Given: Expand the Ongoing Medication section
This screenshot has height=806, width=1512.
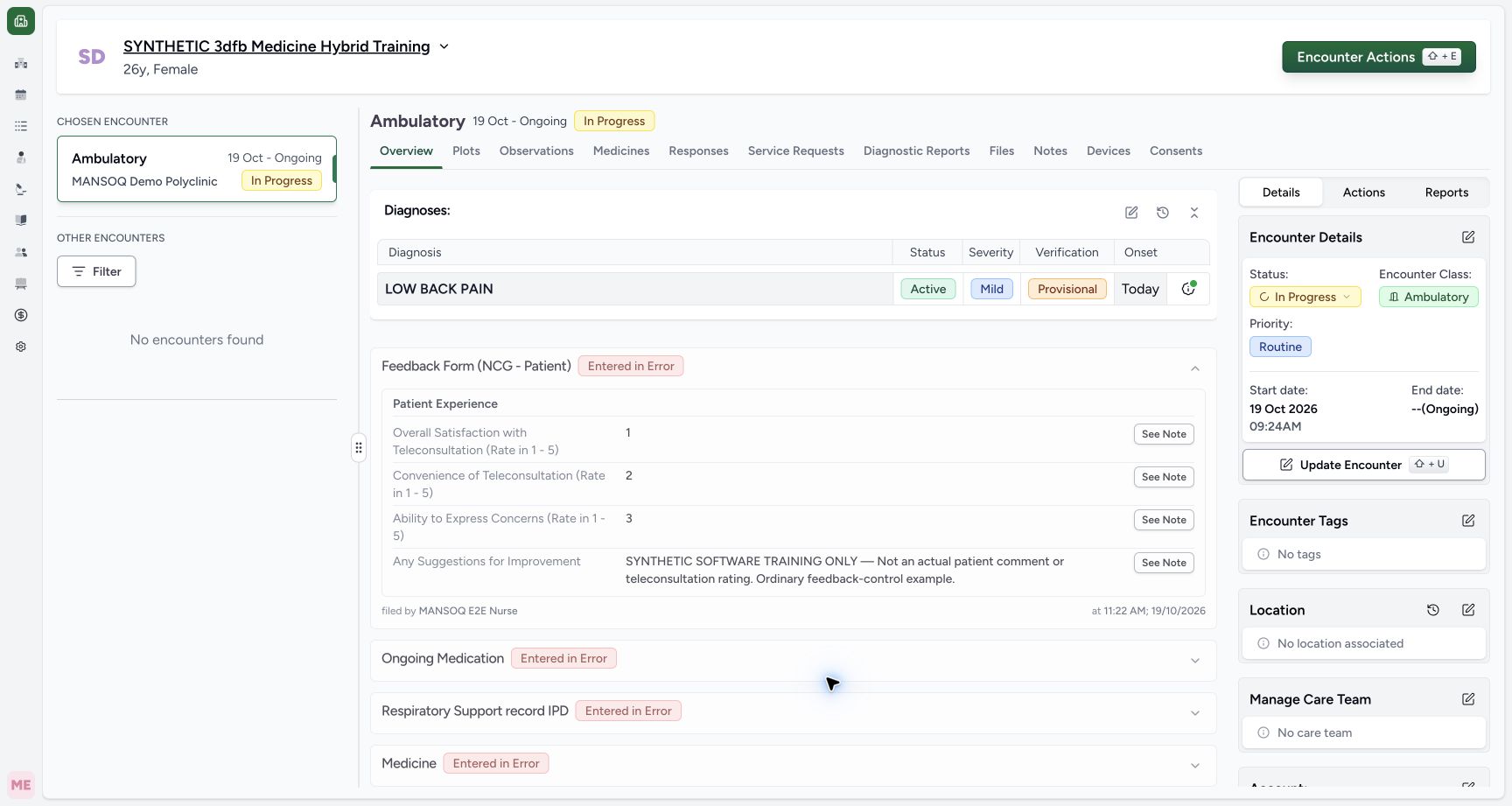Looking at the screenshot, I should coord(1195,661).
